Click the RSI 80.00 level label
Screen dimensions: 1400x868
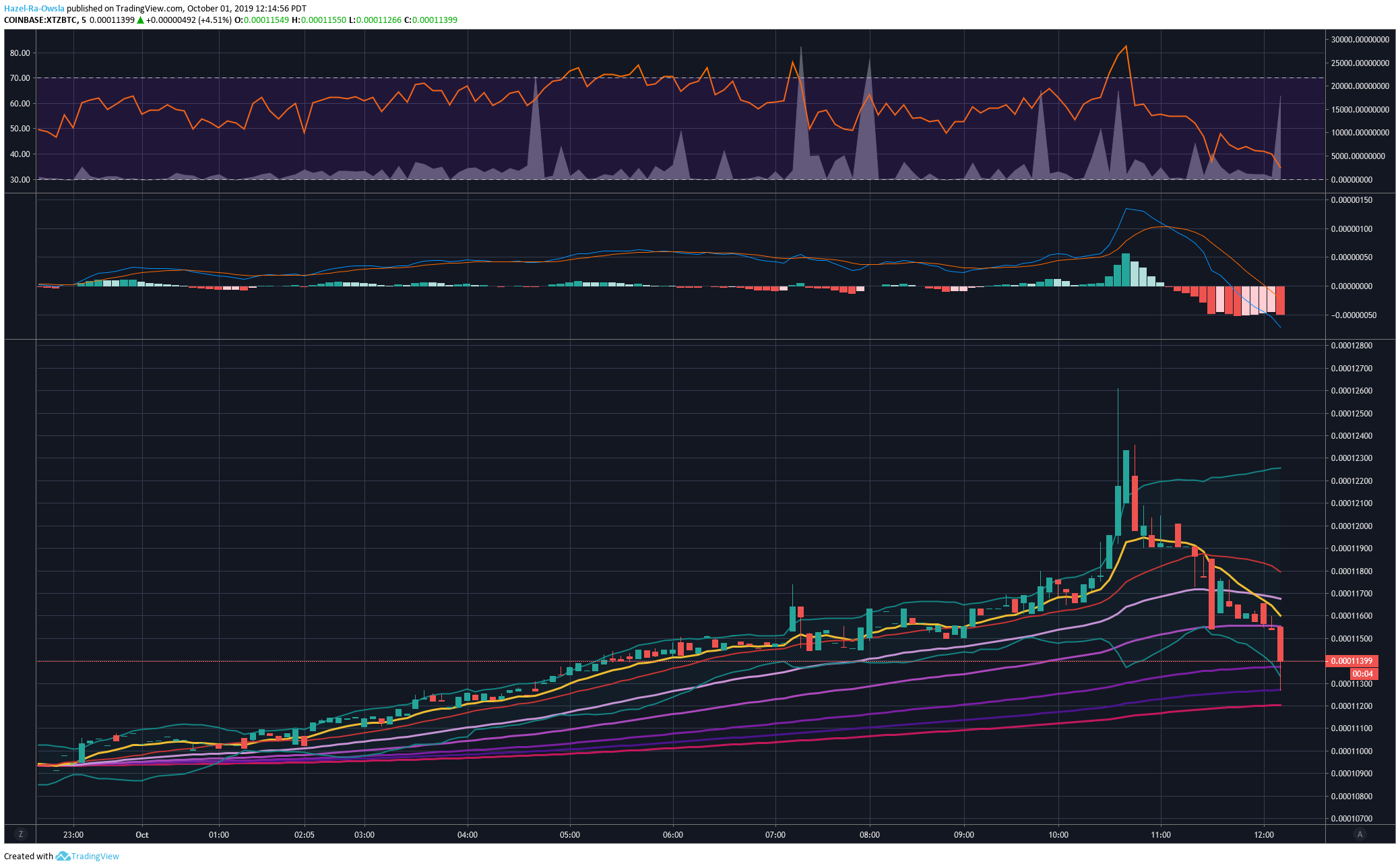(20, 53)
